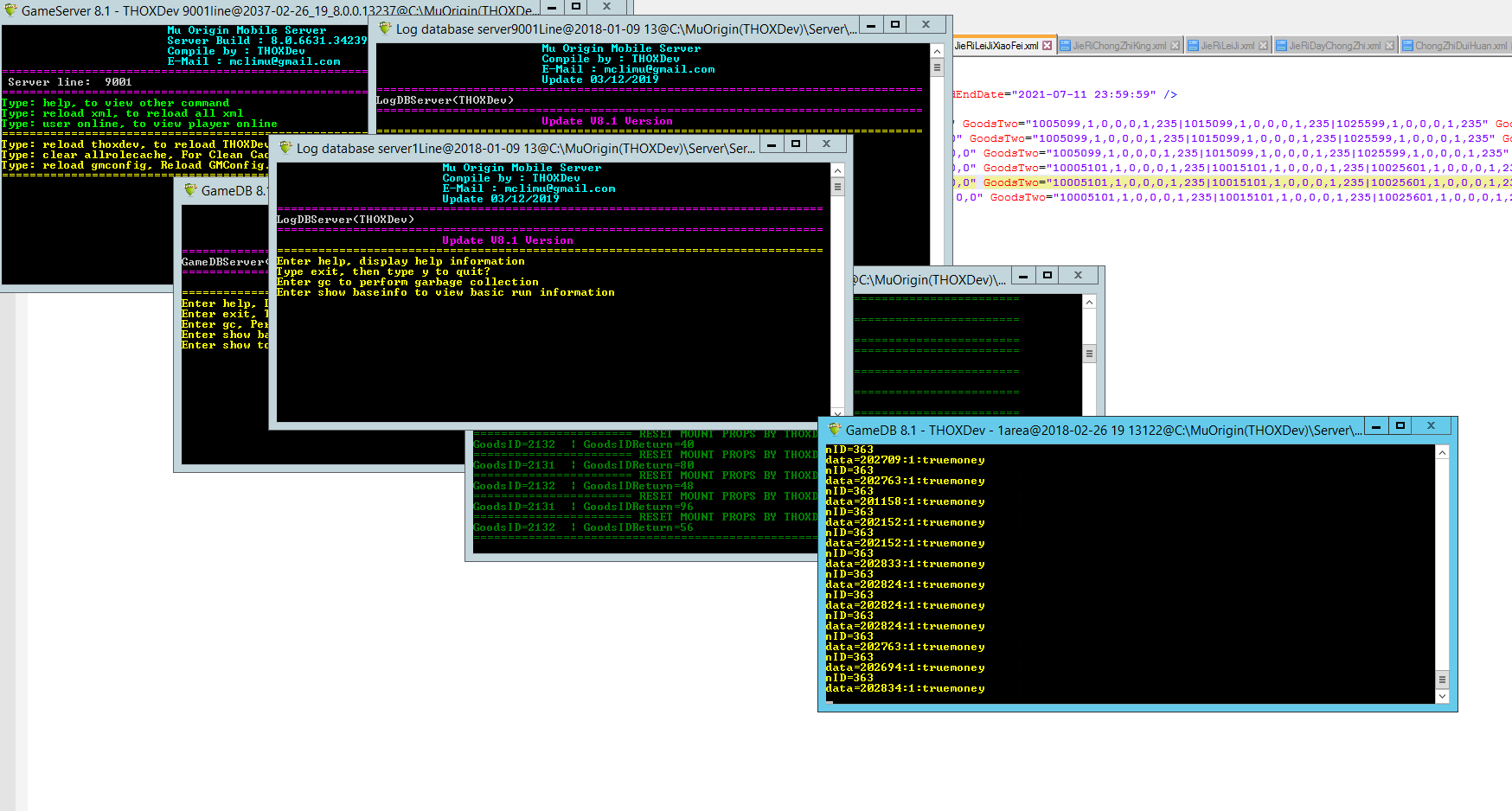Click scroll-down arrow in front GameDB 8.1 window
Screen dimensions: 1512x811
point(1442,696)
